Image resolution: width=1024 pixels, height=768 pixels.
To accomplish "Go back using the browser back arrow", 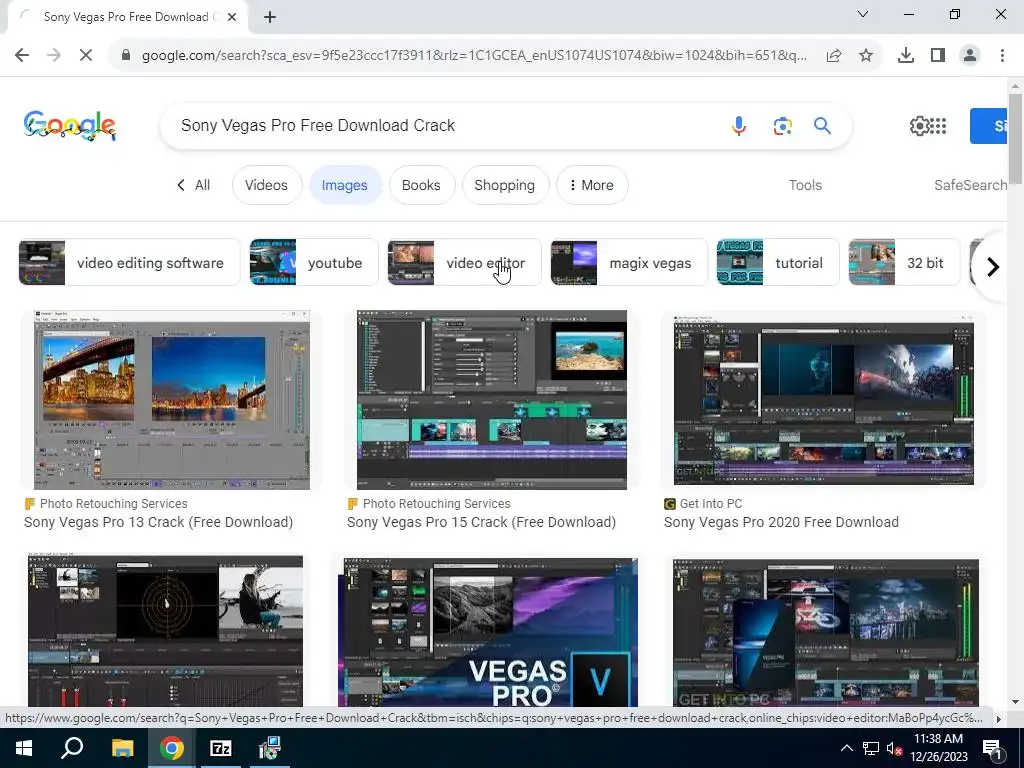I will coord(22,56).
